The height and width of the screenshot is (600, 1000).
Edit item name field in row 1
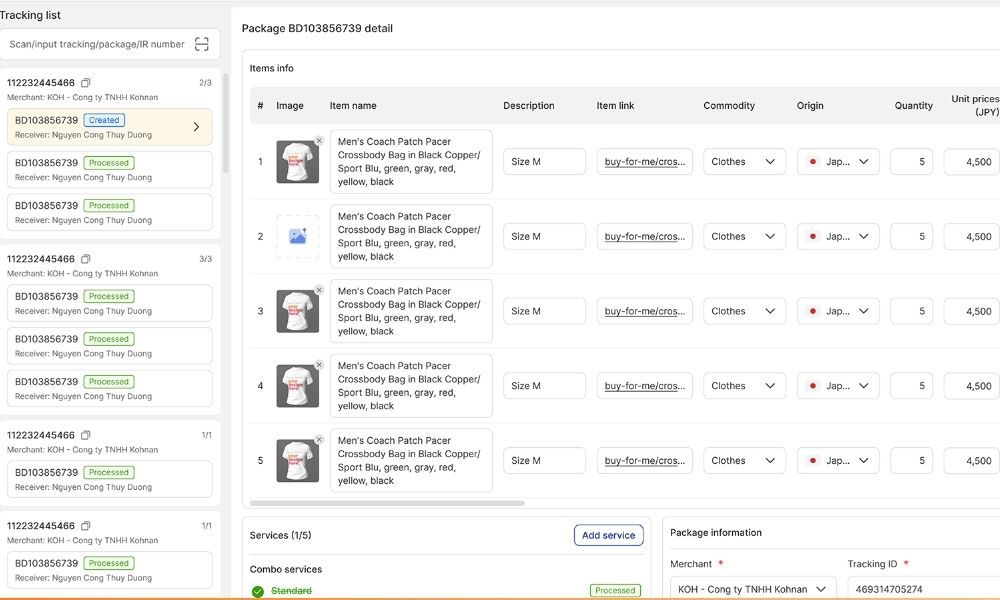[411, 161]
